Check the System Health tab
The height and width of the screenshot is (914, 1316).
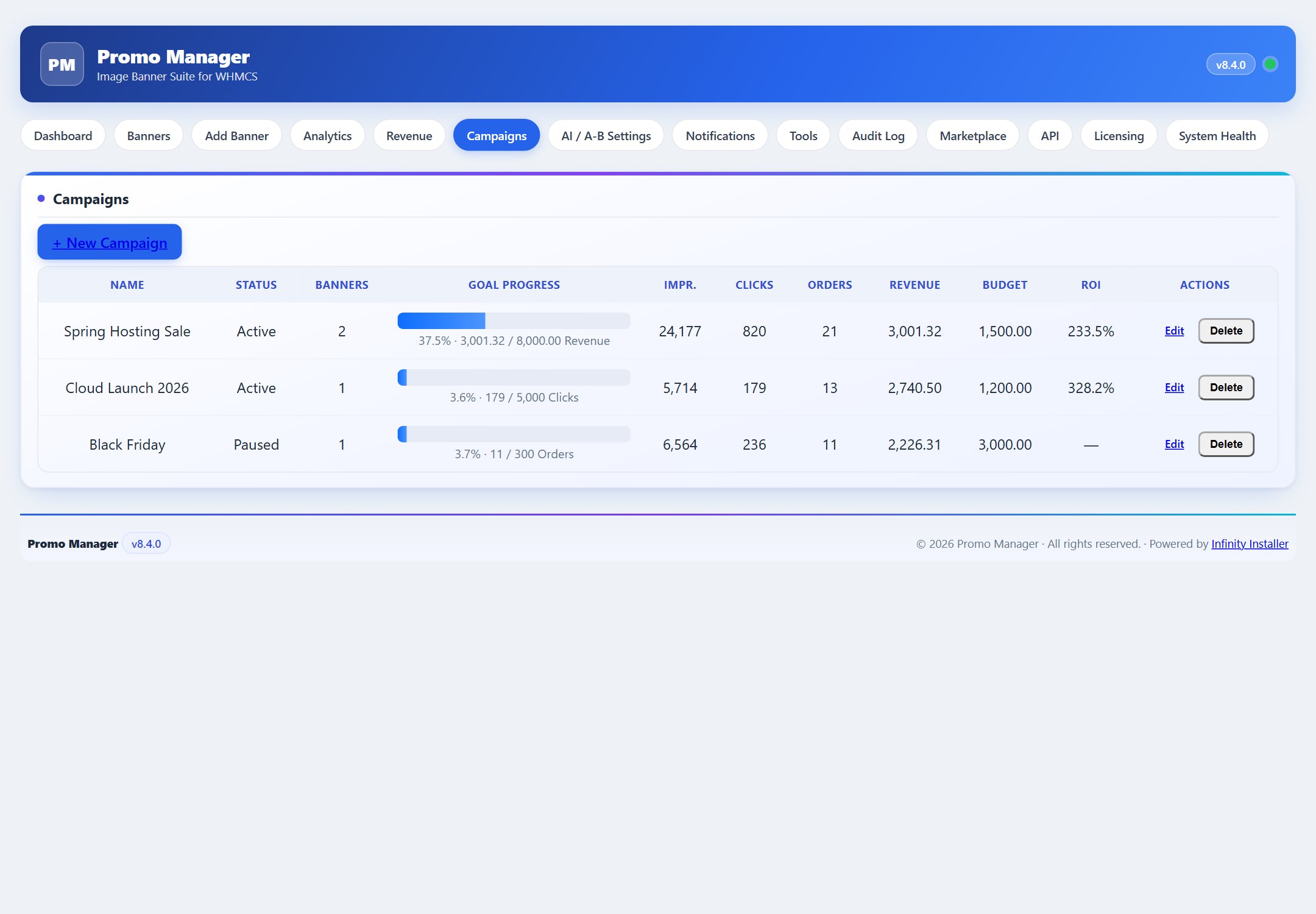tap(1217, 135)
